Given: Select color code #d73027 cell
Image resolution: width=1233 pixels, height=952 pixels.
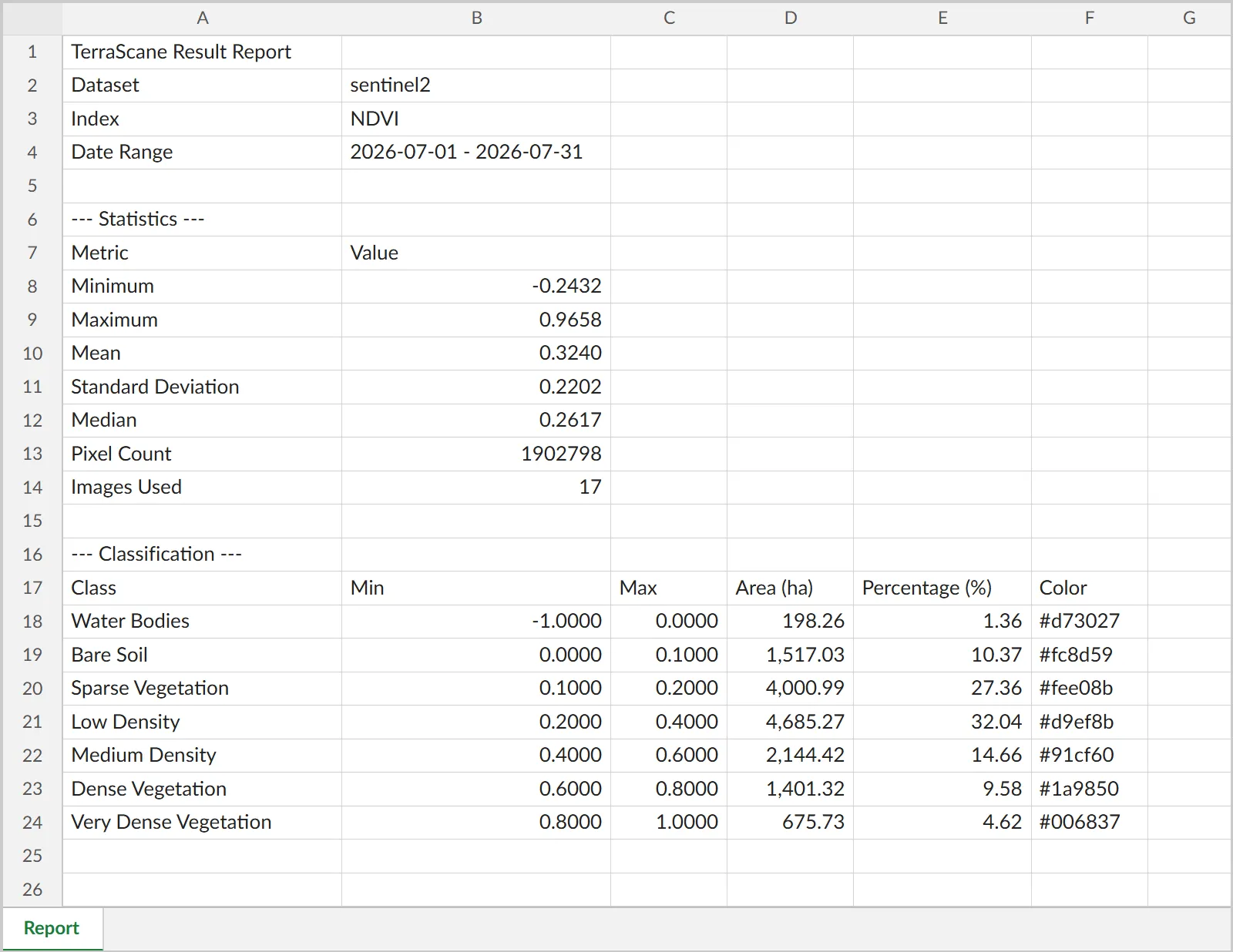Looking at the screenshot, I should 1089,622.
